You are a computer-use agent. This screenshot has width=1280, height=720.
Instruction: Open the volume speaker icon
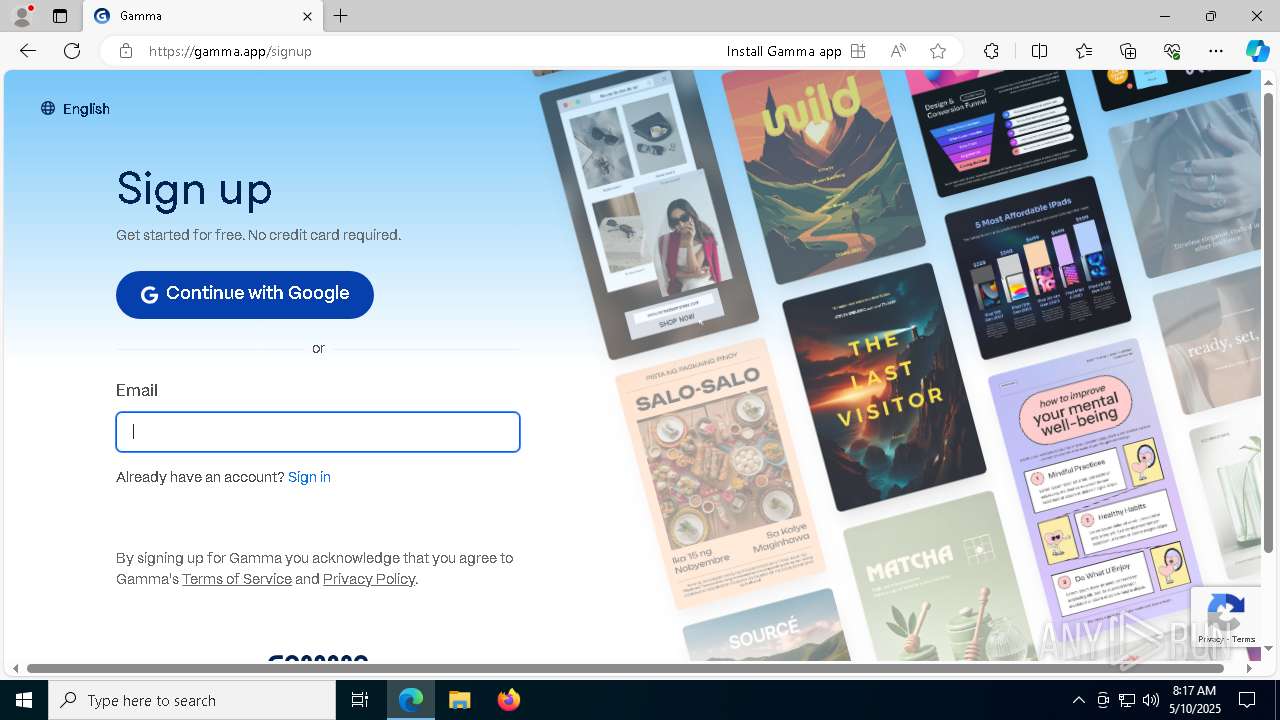1150,700
